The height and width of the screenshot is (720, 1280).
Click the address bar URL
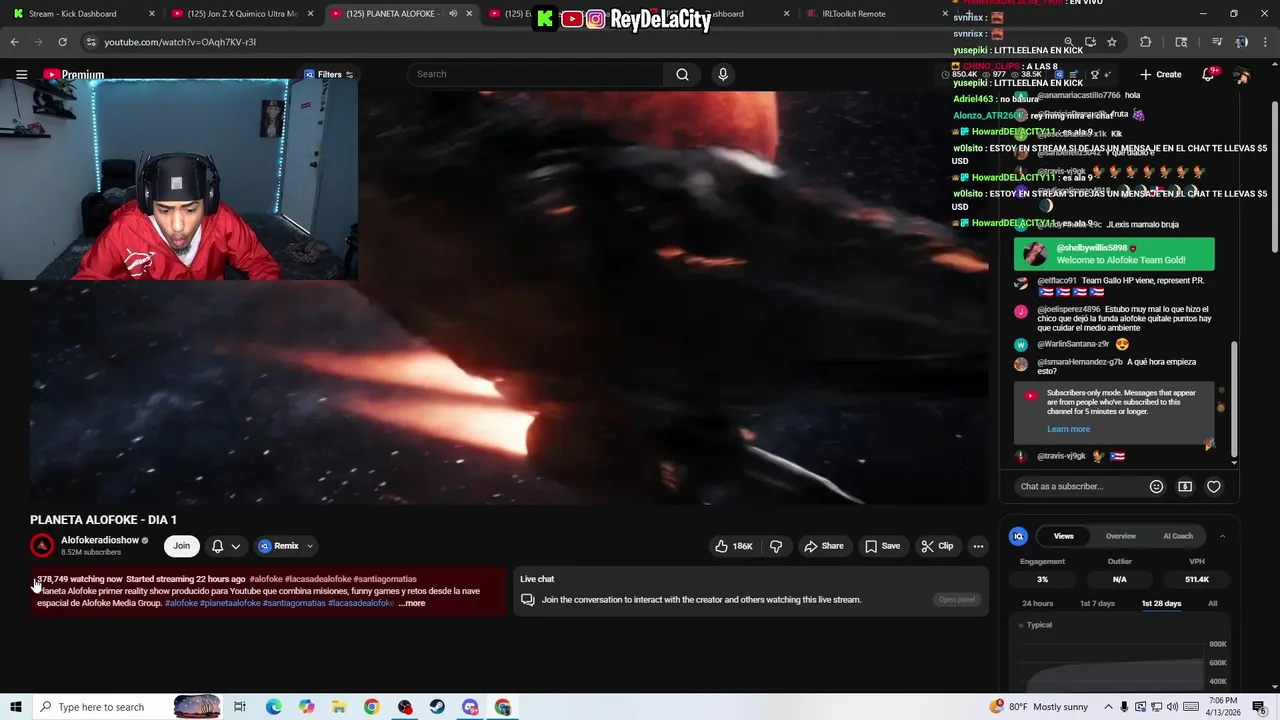180,42
